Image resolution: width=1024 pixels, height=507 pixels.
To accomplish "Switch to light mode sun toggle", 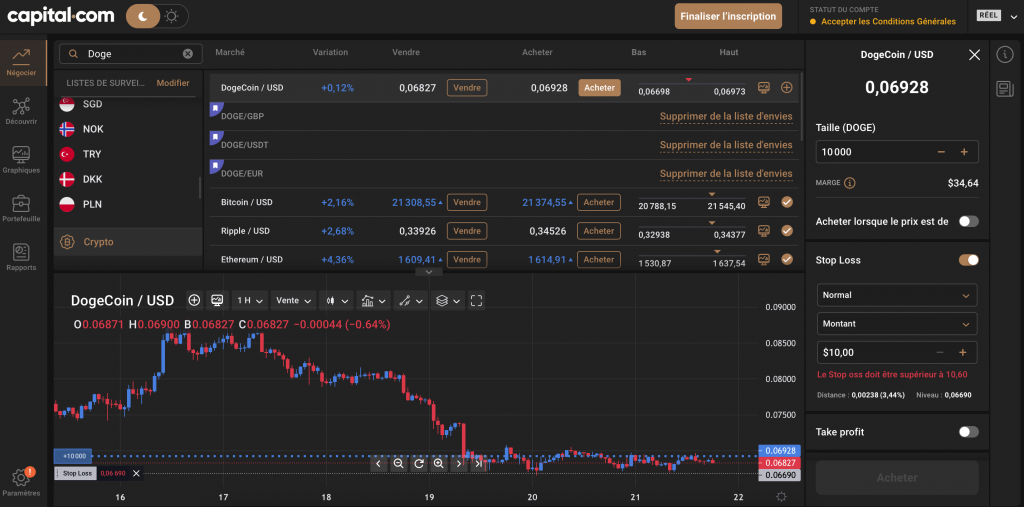I will [x=172, y=16].
